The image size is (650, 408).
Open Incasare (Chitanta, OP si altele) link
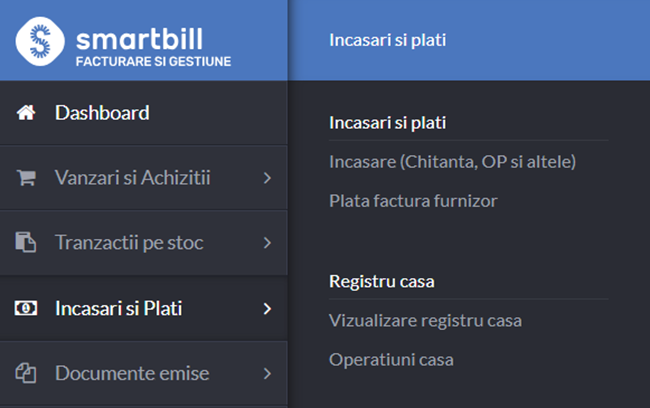(x=452, y=162)
